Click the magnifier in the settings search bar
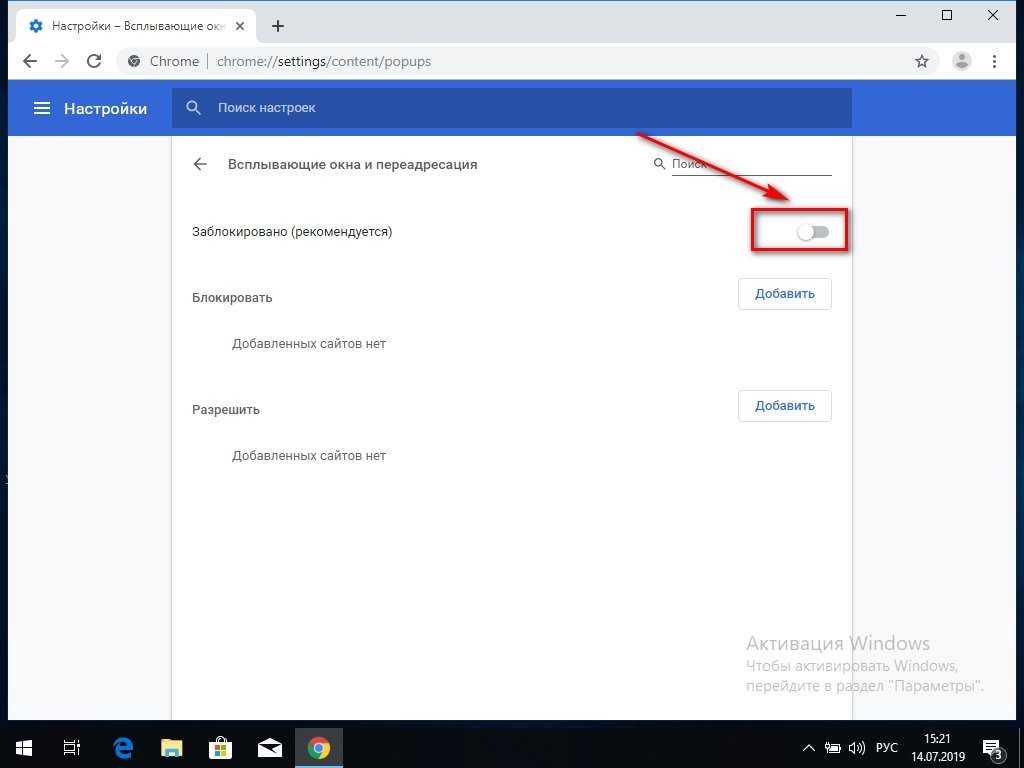The image size is (1024, 768). (193, 108)
